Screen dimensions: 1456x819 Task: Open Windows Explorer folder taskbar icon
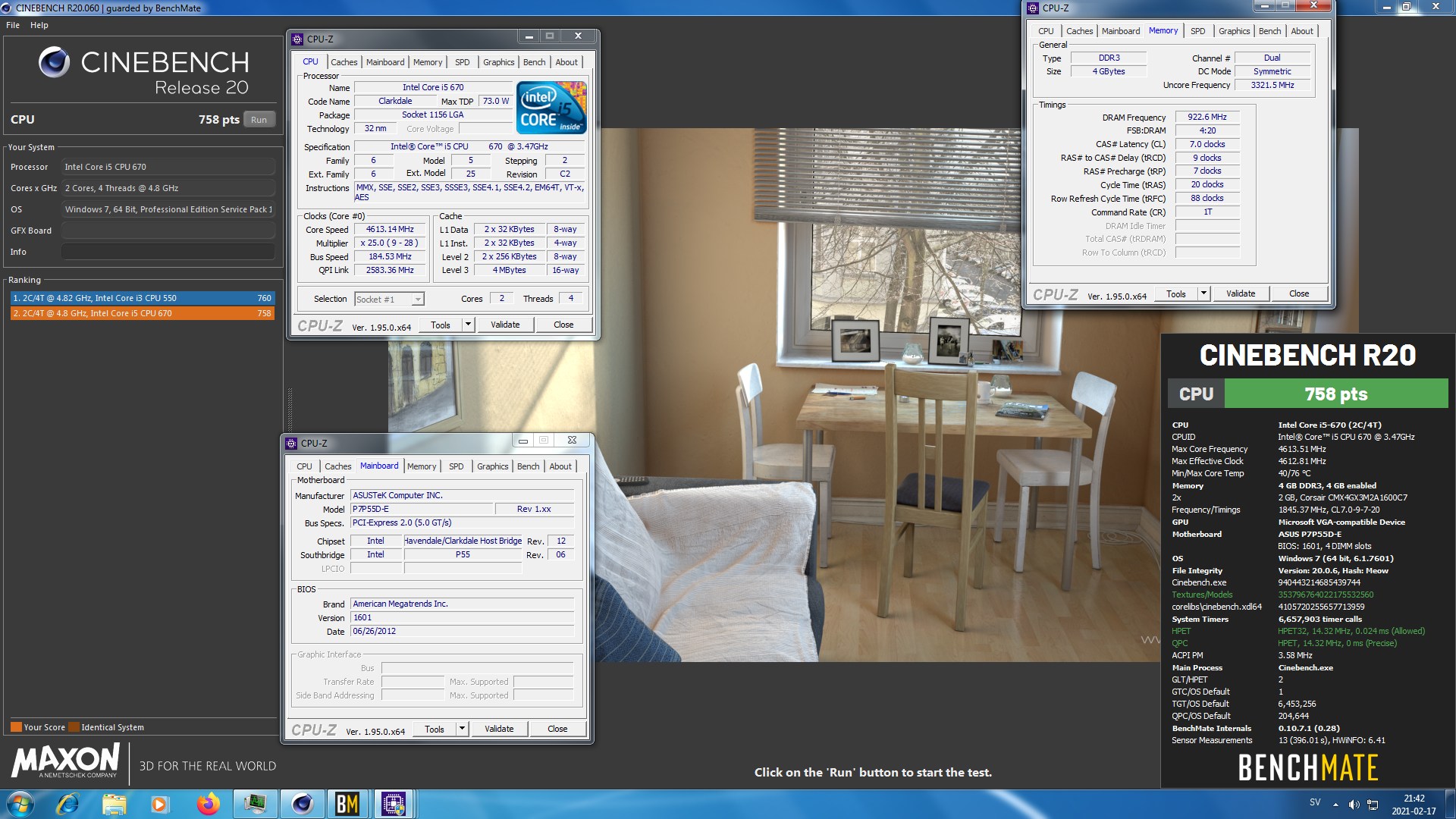pyautogui.click(x=115, y=804)
